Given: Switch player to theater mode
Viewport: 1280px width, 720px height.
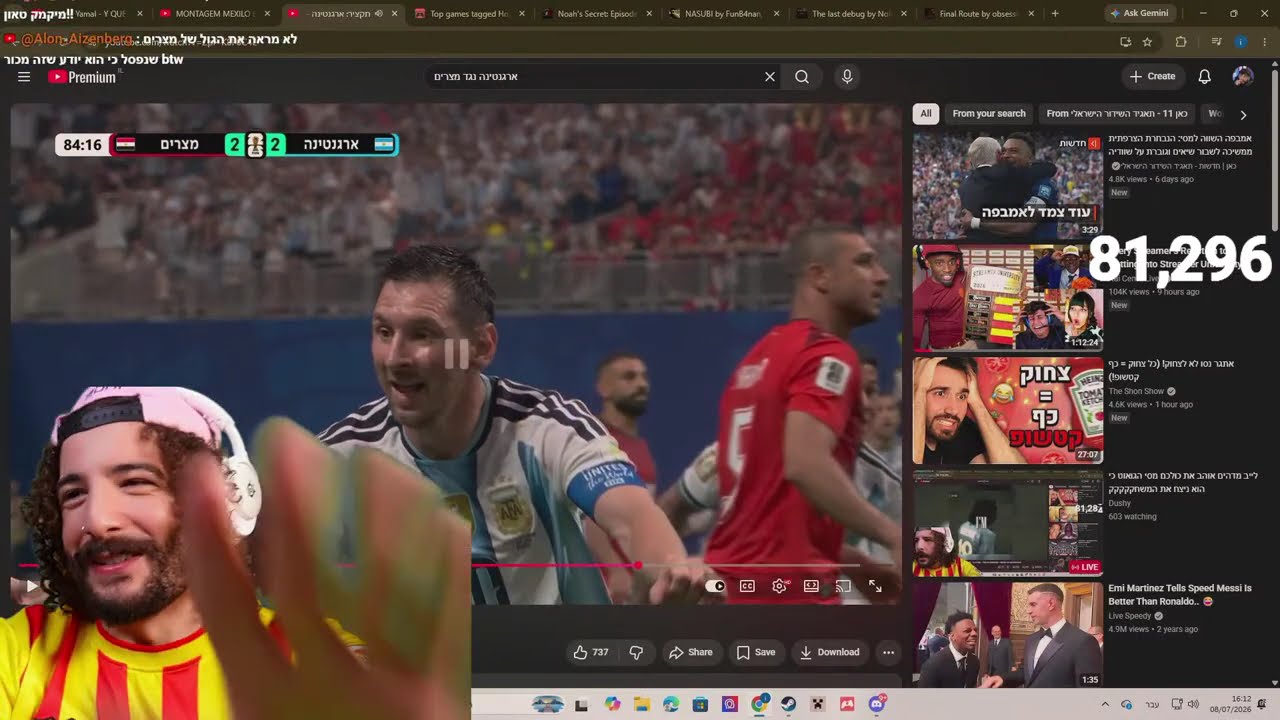Looking at the screenshot, I should (x=811, y=586).
